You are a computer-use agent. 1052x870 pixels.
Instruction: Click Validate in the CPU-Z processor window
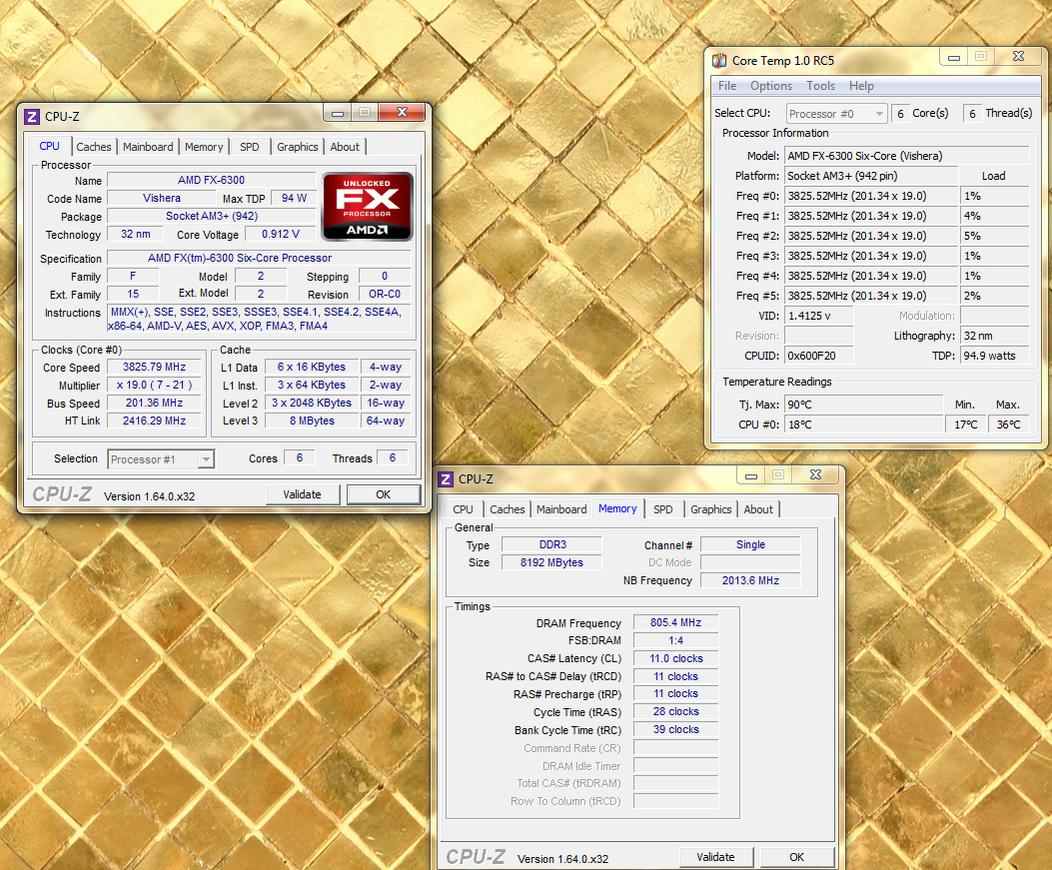(302, 494)
